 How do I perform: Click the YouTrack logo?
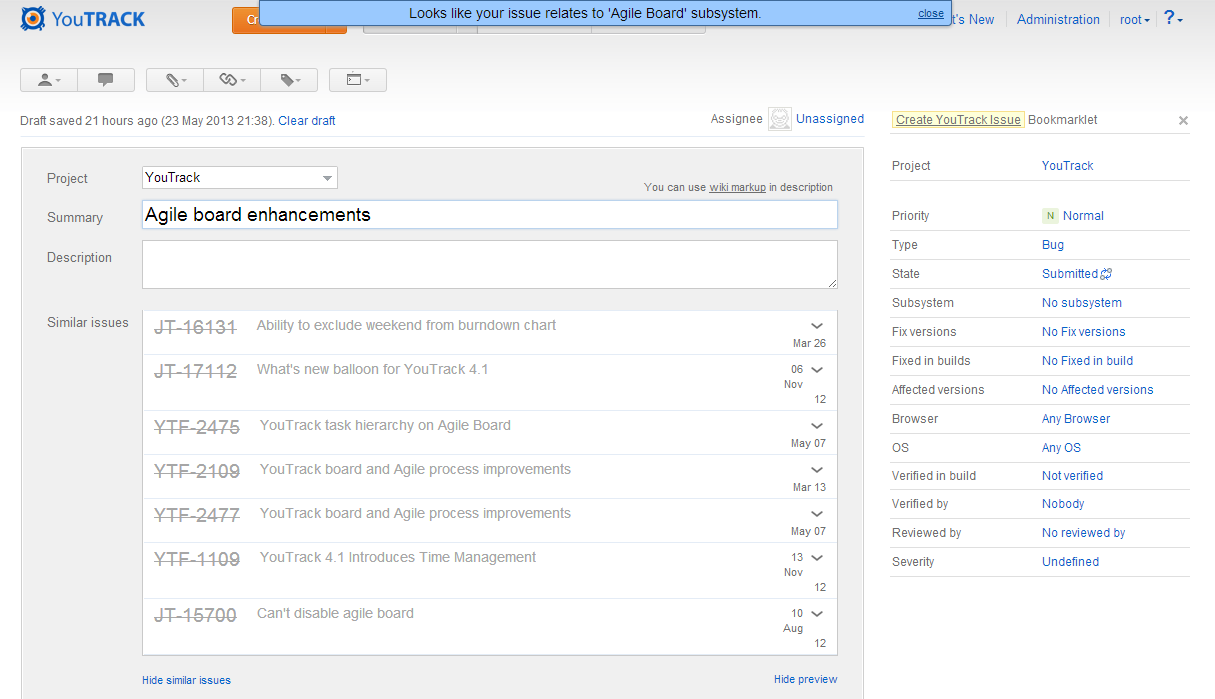[83, 18]
